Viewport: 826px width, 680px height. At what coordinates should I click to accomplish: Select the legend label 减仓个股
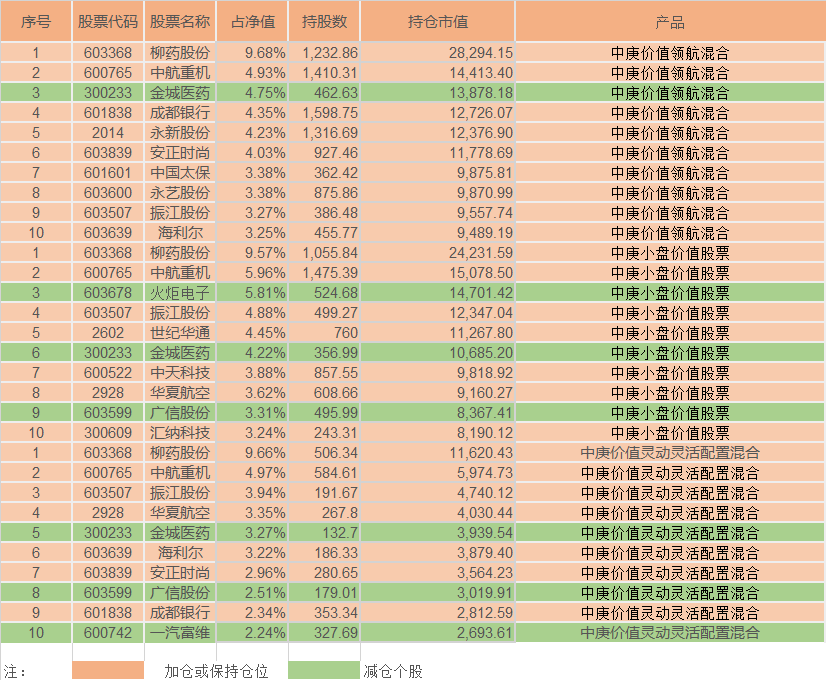393,671
